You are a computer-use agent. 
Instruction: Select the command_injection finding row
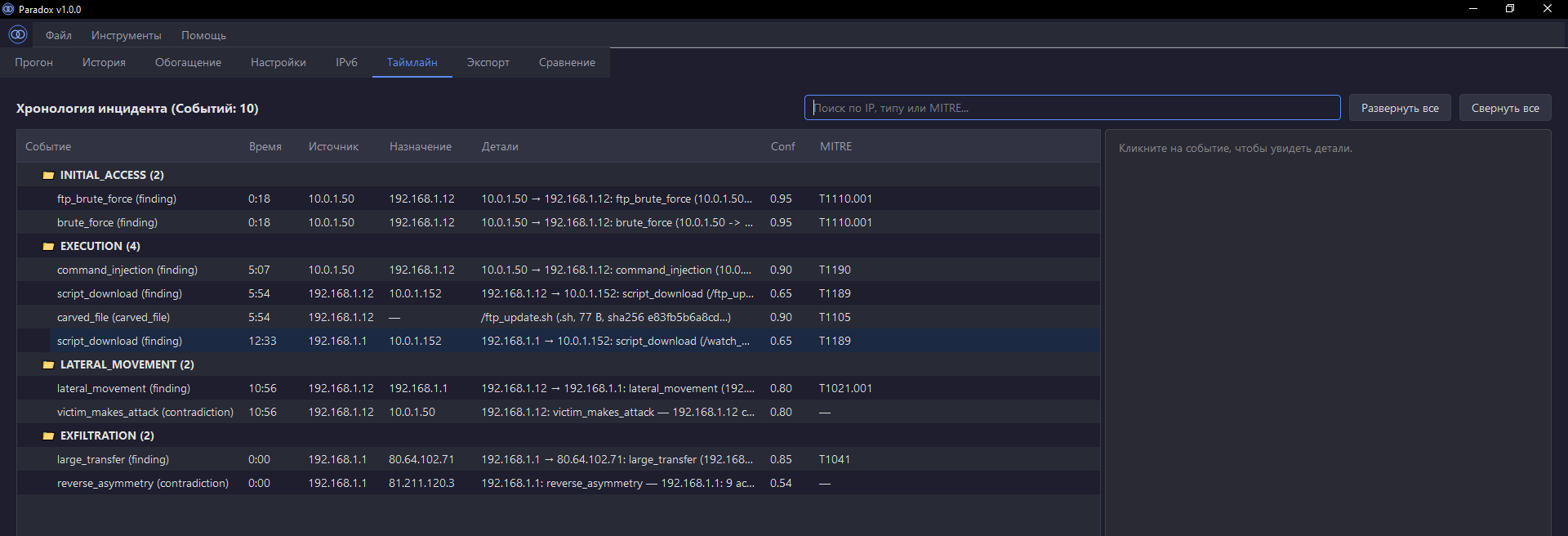(x=558, y=270)
